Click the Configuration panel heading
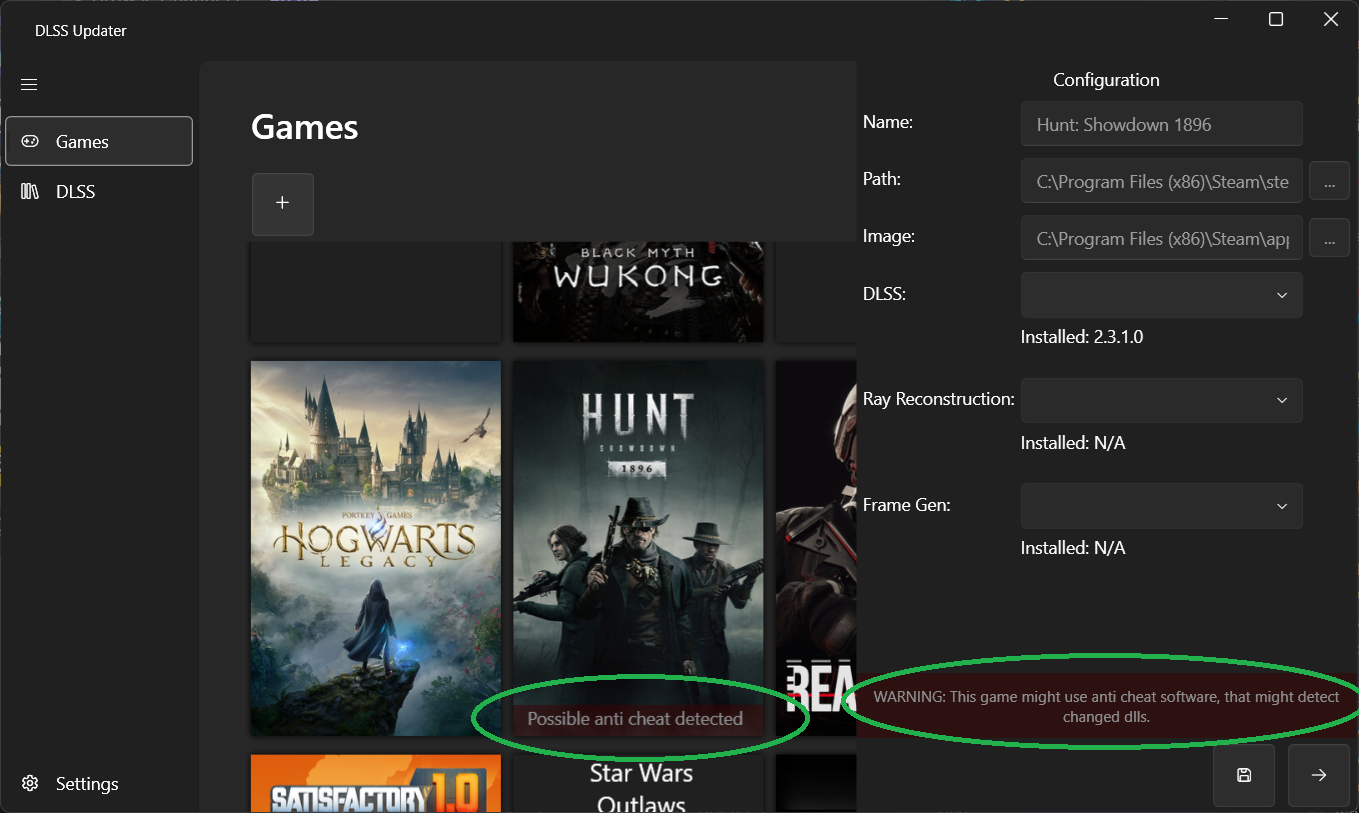1359x813 pixels. (x=1106, y=80)
